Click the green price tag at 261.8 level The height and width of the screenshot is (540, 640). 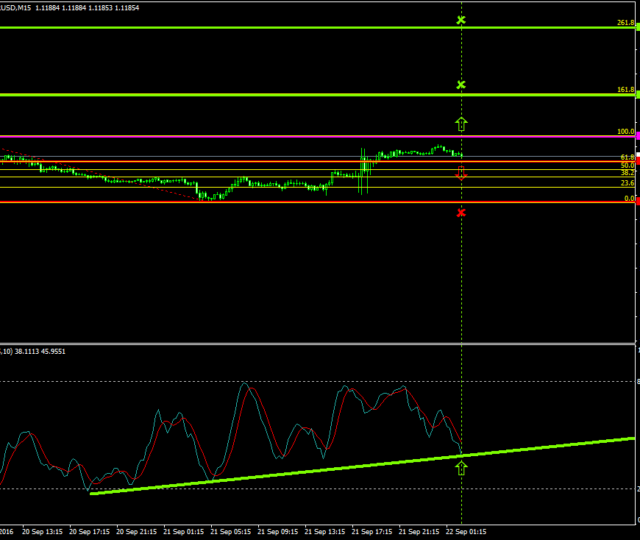(636, 28)
